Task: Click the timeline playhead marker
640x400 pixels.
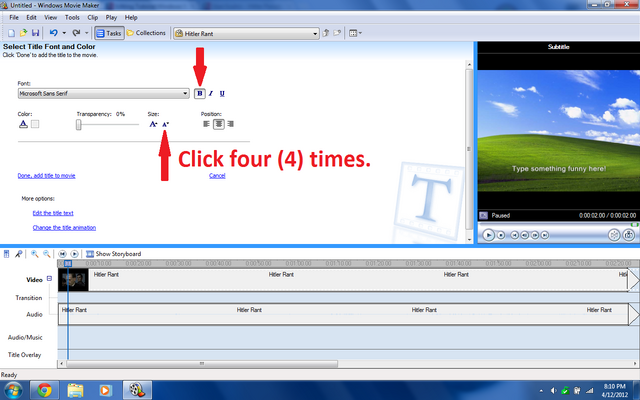Action: [68, 264]
